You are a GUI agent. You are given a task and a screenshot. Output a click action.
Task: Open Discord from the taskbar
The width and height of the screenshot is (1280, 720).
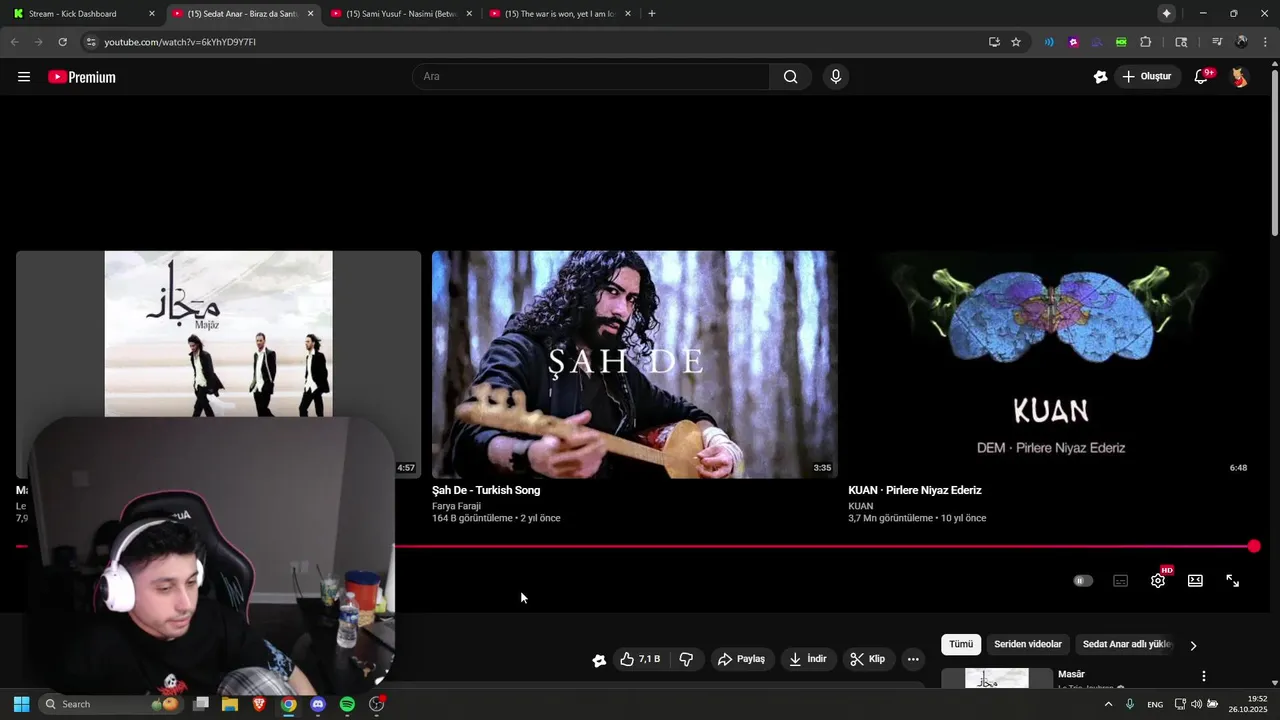318,704
